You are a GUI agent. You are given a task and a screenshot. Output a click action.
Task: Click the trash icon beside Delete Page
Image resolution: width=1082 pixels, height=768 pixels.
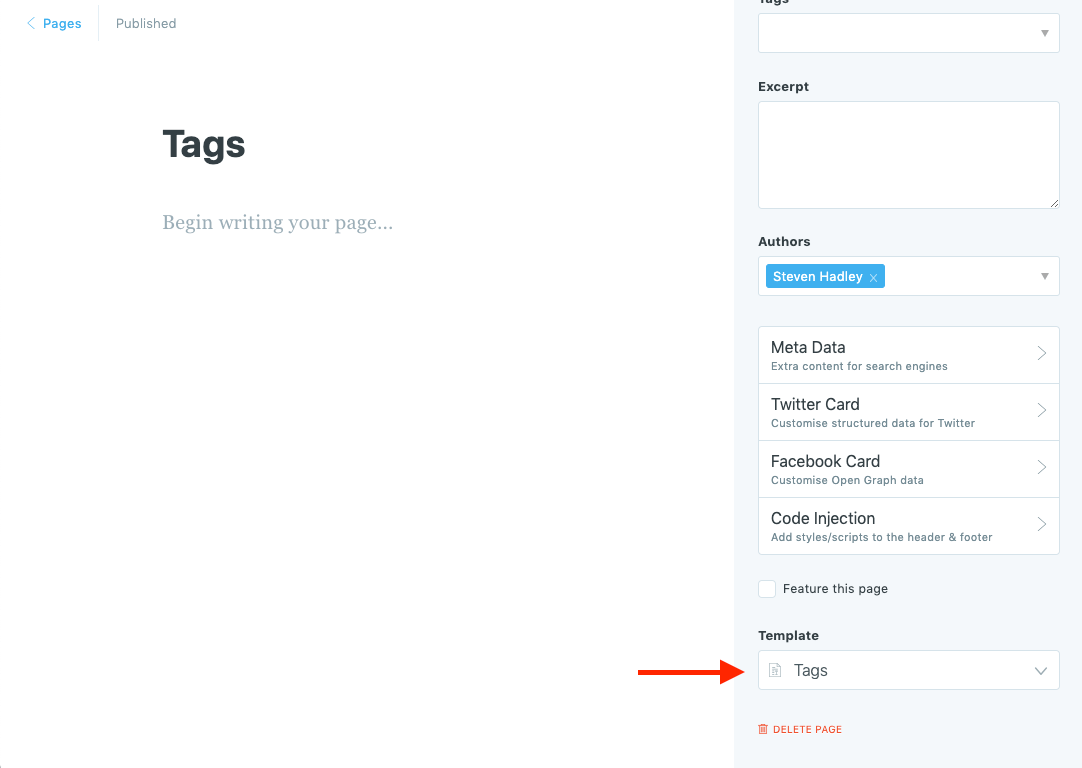click(763, 730)
